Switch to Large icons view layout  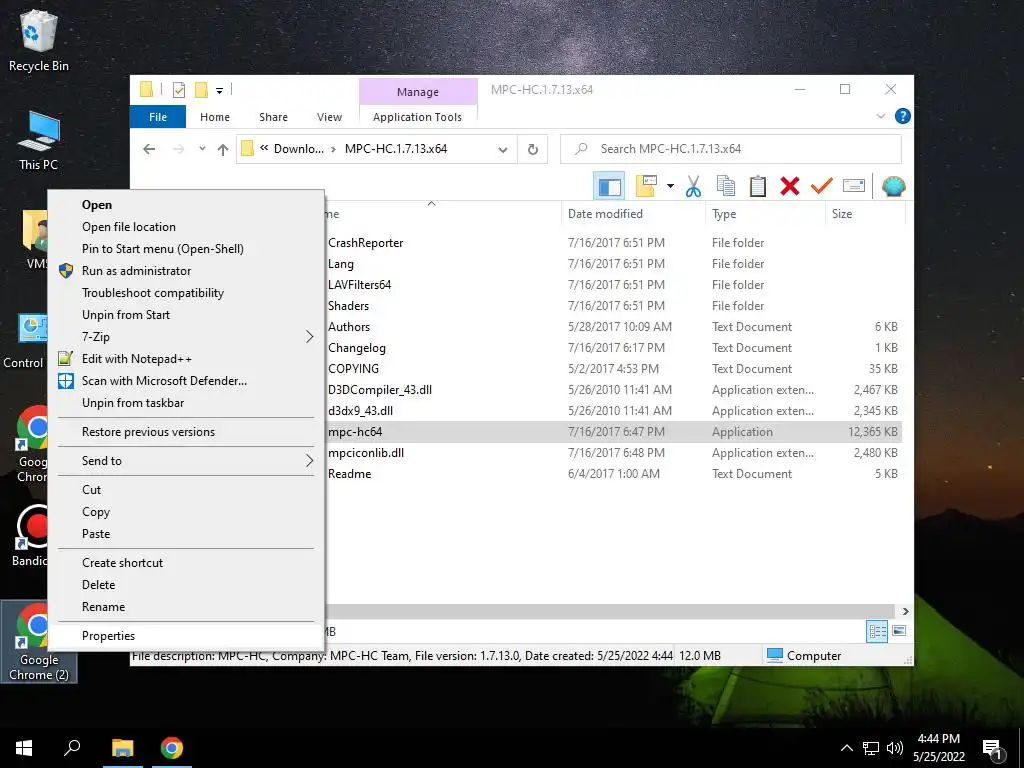tap(899, 631)
